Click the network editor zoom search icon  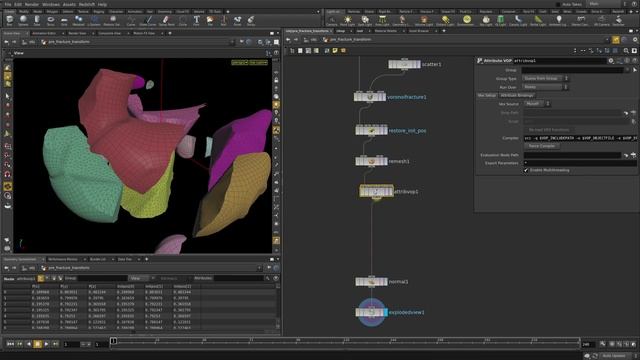click(x=626, y=51)
